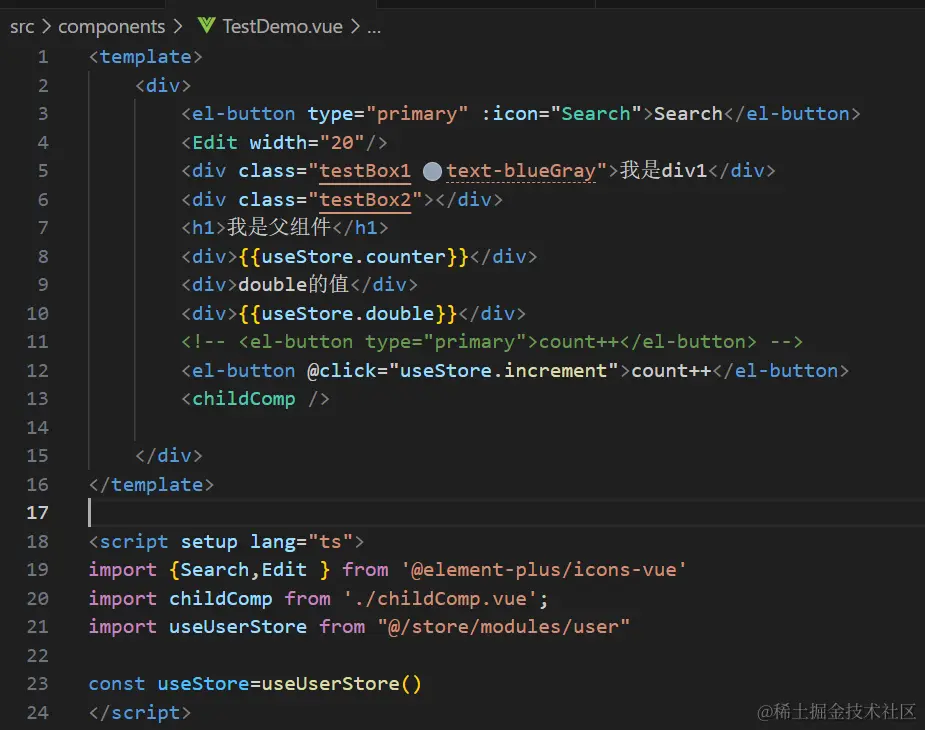Click the "@/store/modules/user" import path
925x730 pixels.
pyautogui.click(x=504, y=627)
